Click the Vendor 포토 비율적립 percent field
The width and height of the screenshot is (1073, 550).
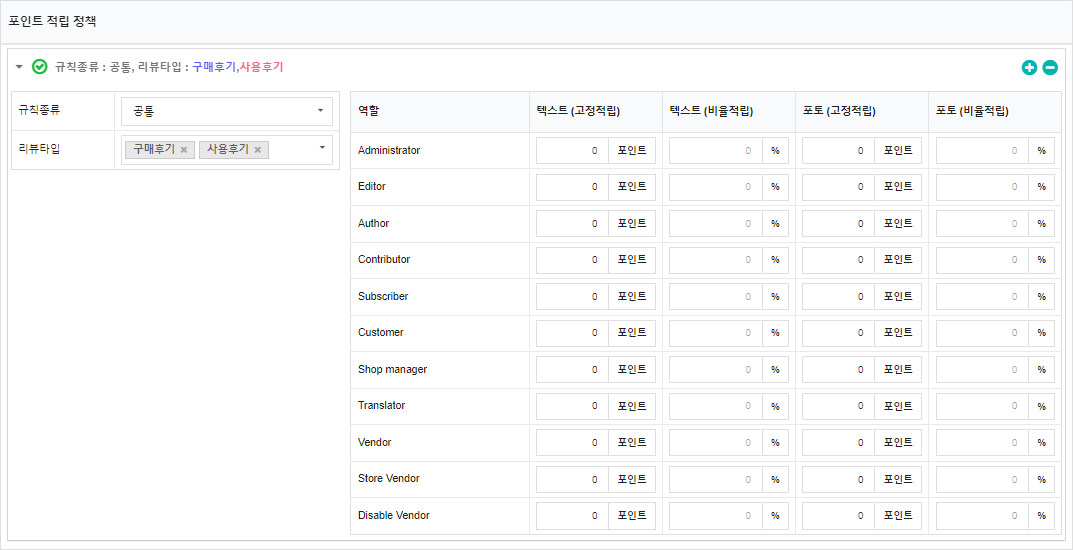click(983, 443)
